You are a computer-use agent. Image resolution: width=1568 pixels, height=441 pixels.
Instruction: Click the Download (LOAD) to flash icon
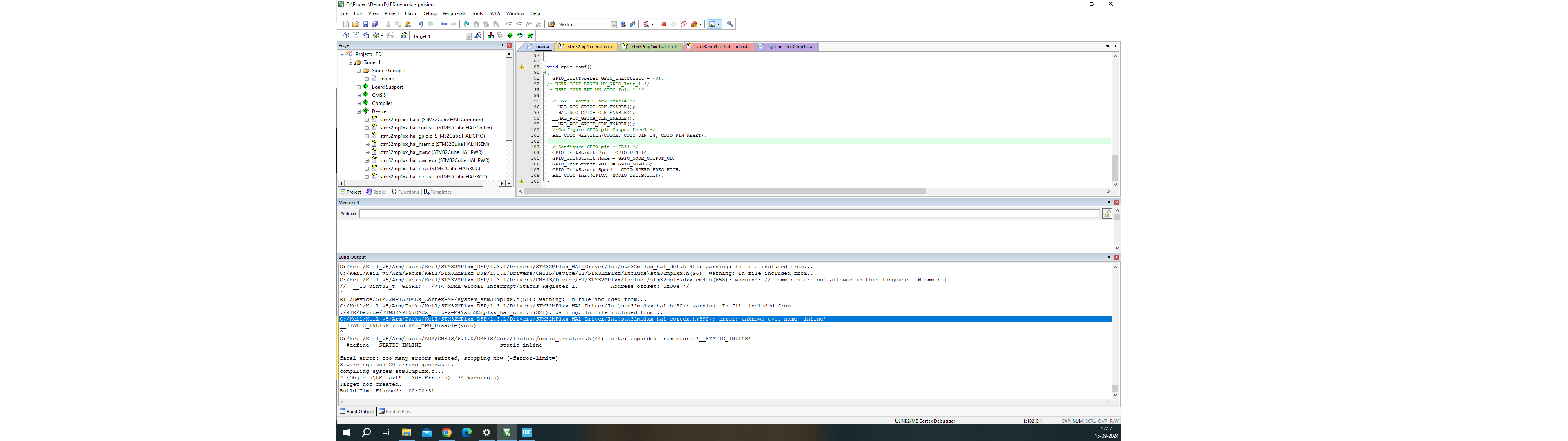pyautogui.click(x=403, y=36)
